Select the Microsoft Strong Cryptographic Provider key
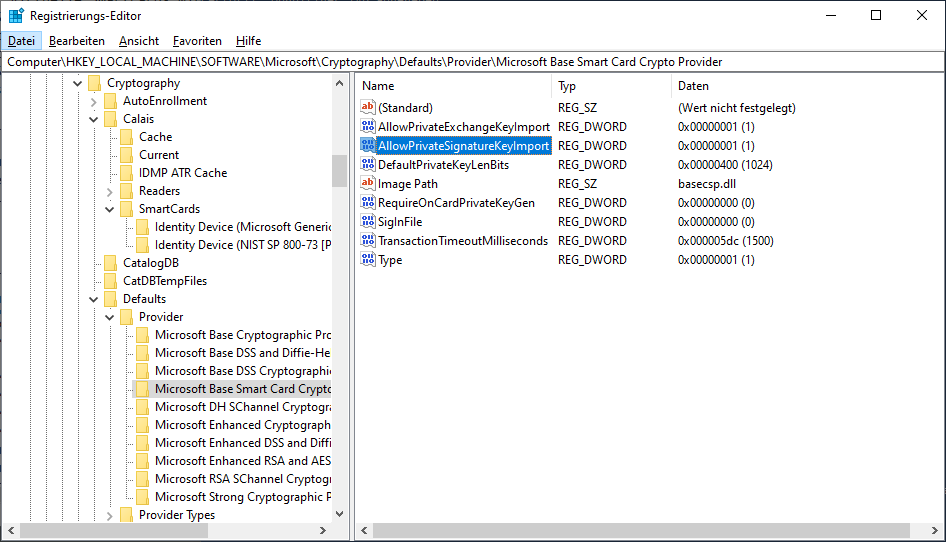Viewport: 946px width, 542px height. [x=242, y=497]
